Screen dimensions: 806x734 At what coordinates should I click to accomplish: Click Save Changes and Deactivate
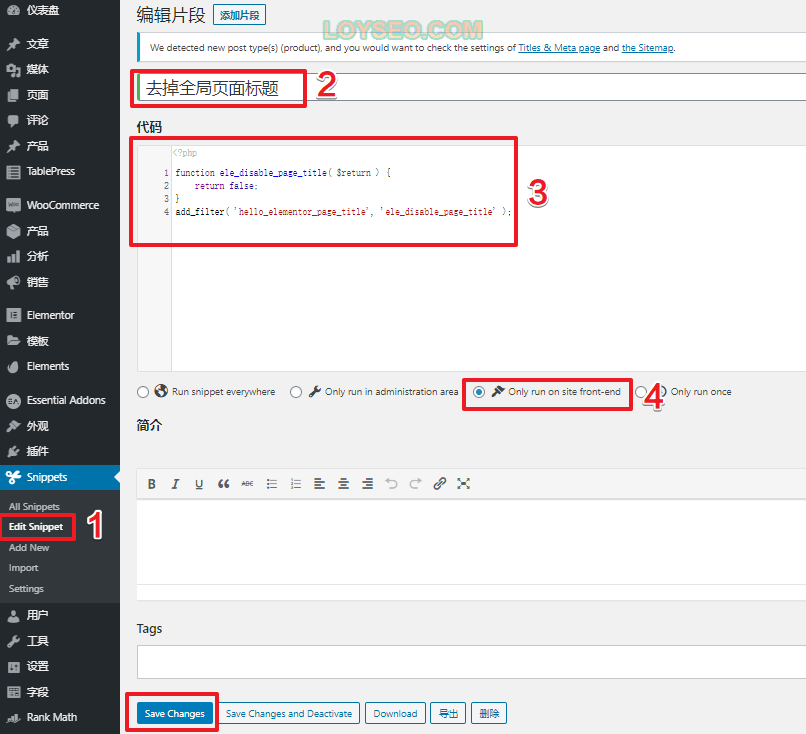coord(289,713)
